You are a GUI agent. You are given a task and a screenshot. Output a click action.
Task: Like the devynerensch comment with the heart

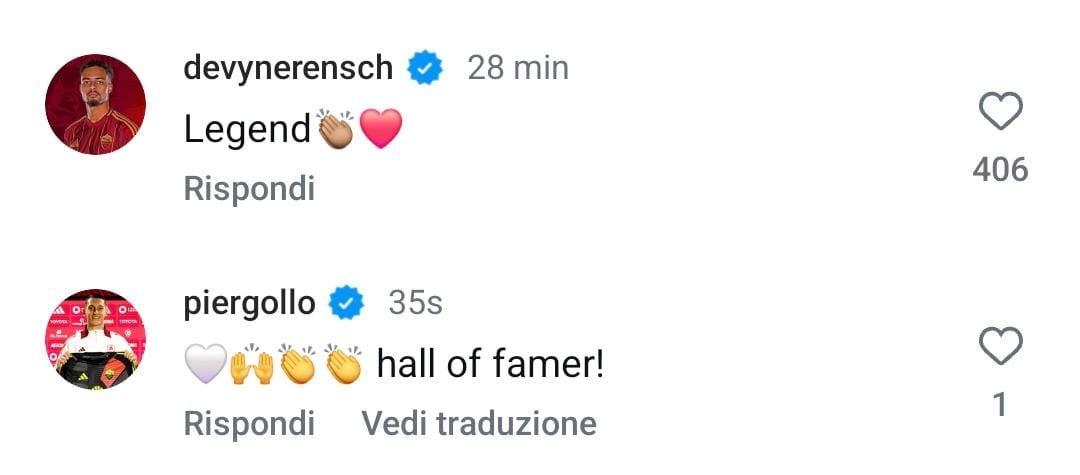pos(999,112)
